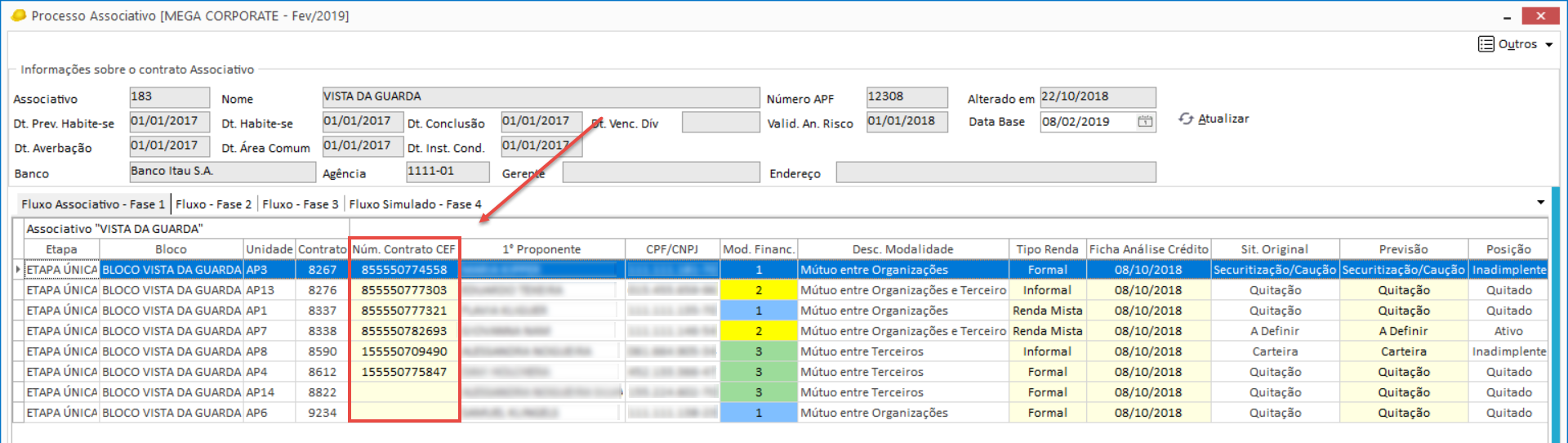
Task: Click the Agência field 1111-01
Action: point(448,172)
